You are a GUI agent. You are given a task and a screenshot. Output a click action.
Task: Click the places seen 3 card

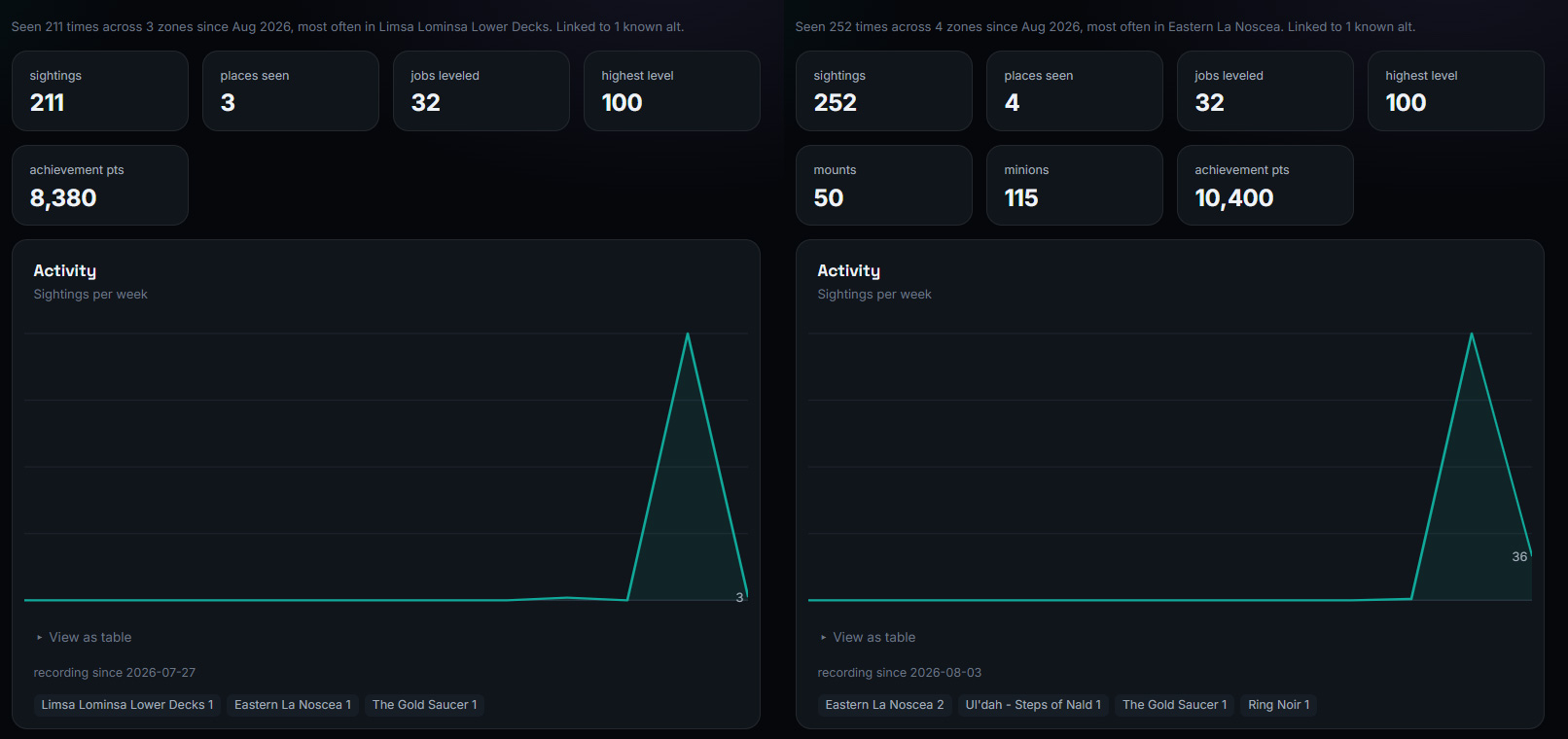tap(291, 91)
